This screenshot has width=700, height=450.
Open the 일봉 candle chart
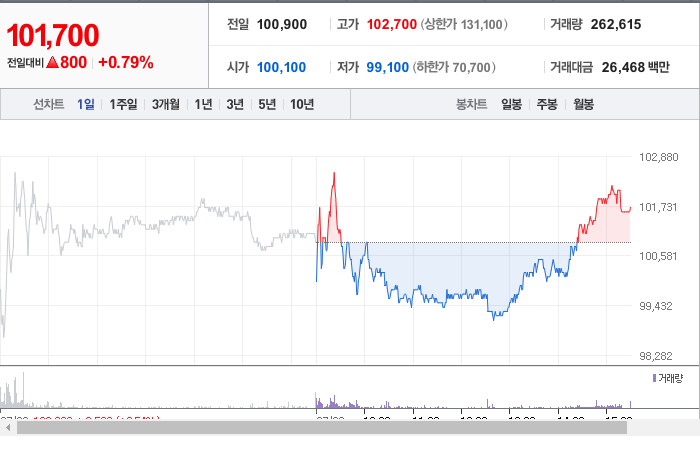(x=512, y=104)
